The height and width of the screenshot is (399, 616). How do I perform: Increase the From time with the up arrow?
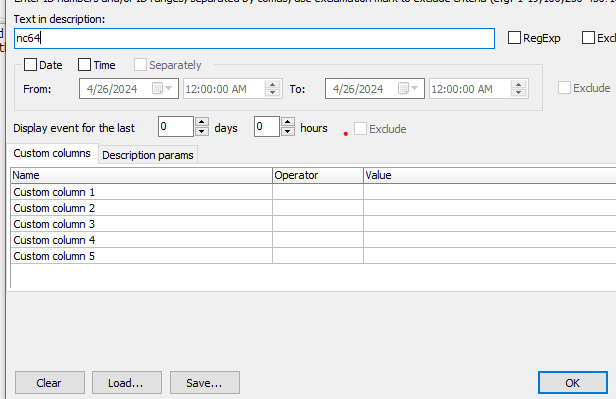pyautogui.click(x=272, y=84)
